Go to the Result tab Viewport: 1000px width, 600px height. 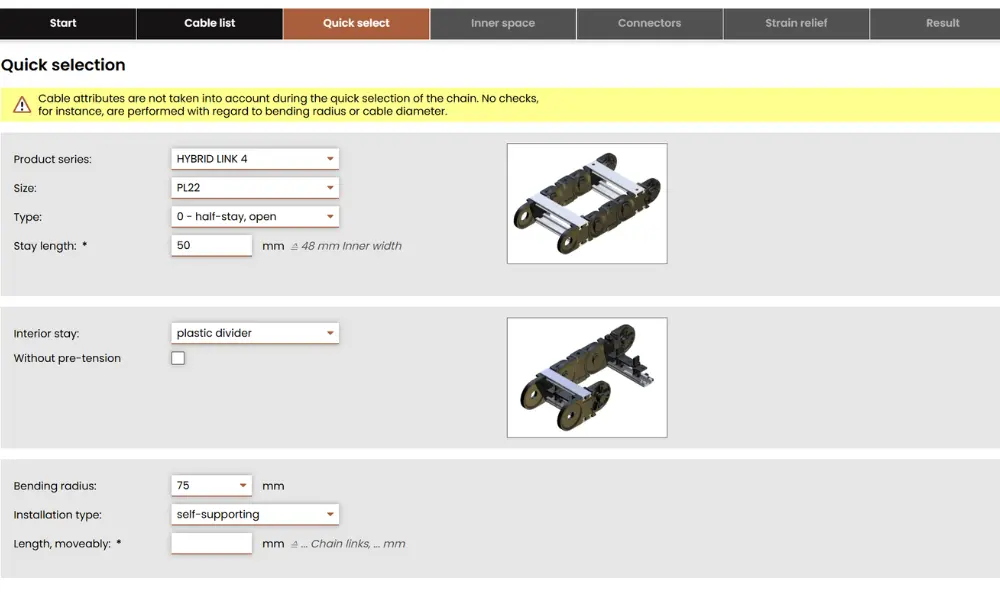pyautogui.click(x=935, y=24)
